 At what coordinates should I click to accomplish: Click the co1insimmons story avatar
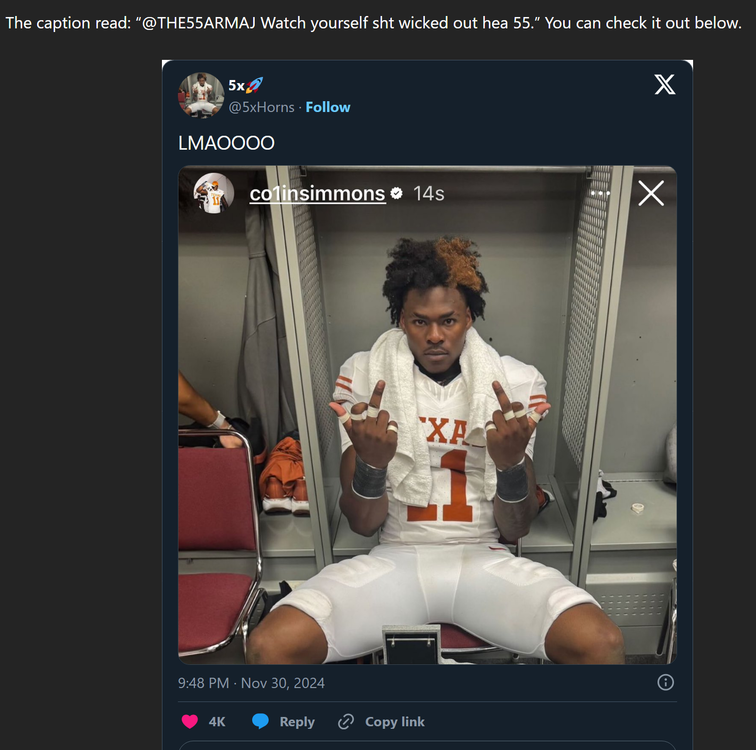click(x=214, y=193)
